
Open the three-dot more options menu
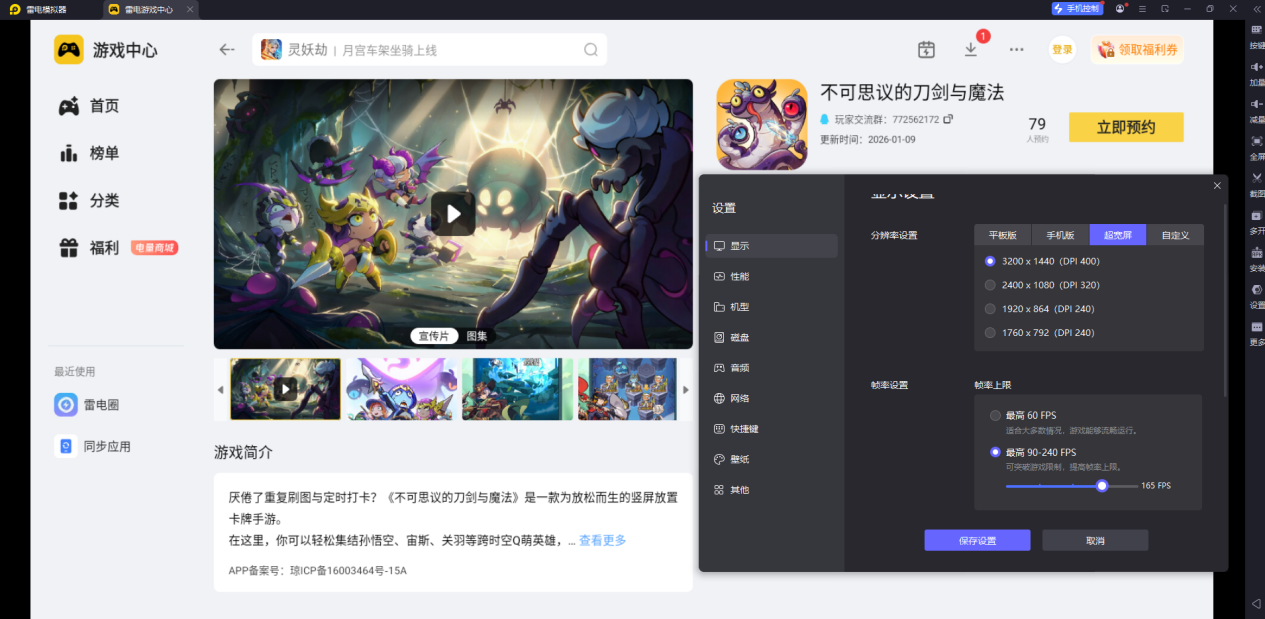pos(1016,49)
